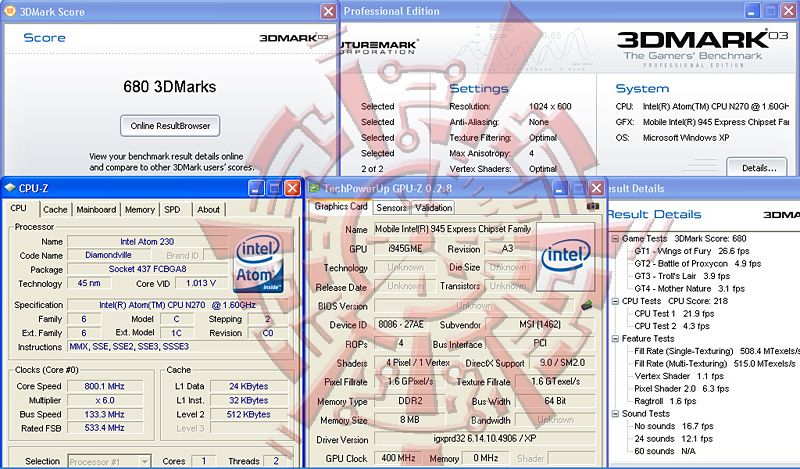
Task: Click the 9.0 / SM2.0 DirectX Support value
Action: pyautogui.click(x=562, y=363)
